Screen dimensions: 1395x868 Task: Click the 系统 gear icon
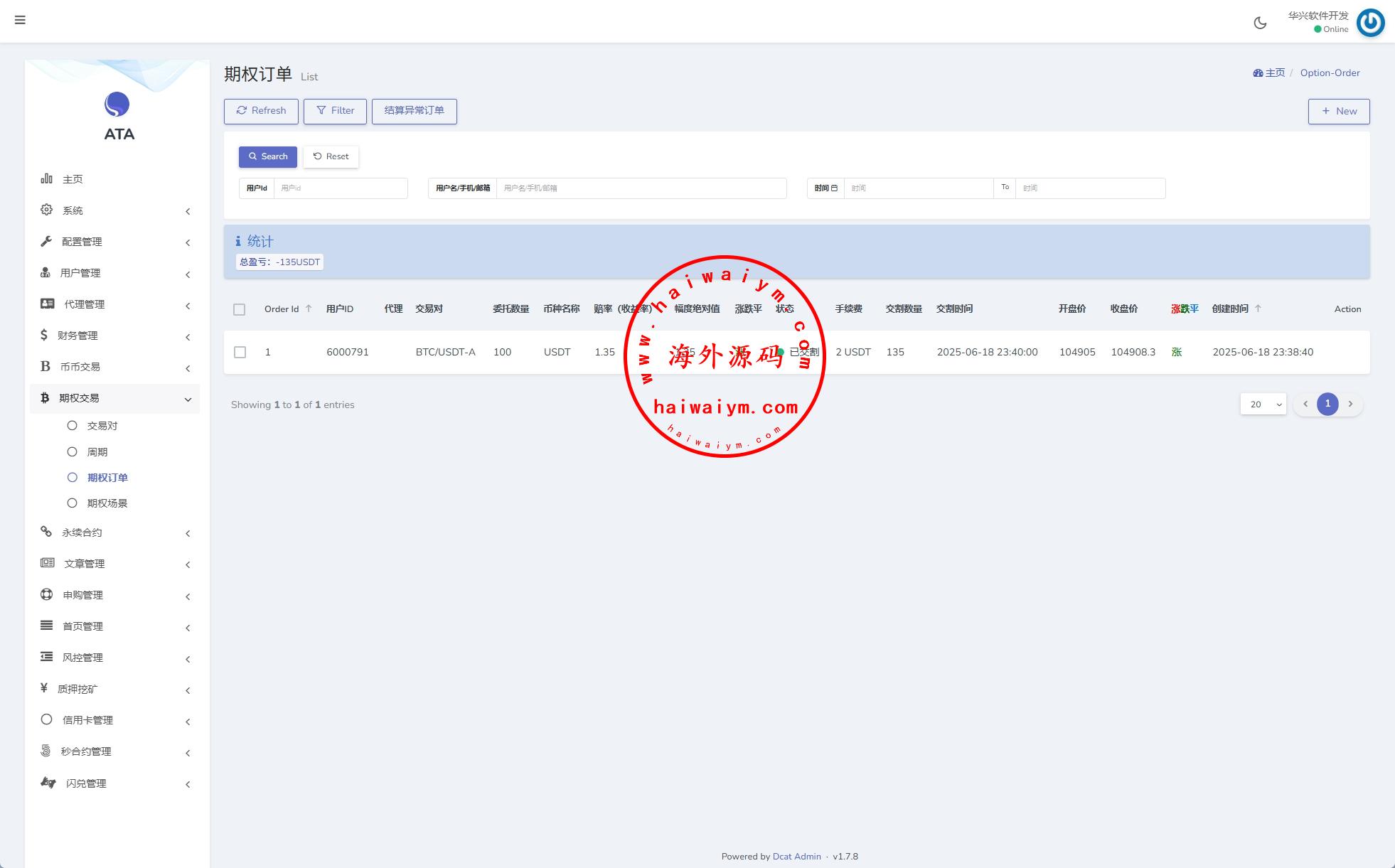[x=47, y=210]
